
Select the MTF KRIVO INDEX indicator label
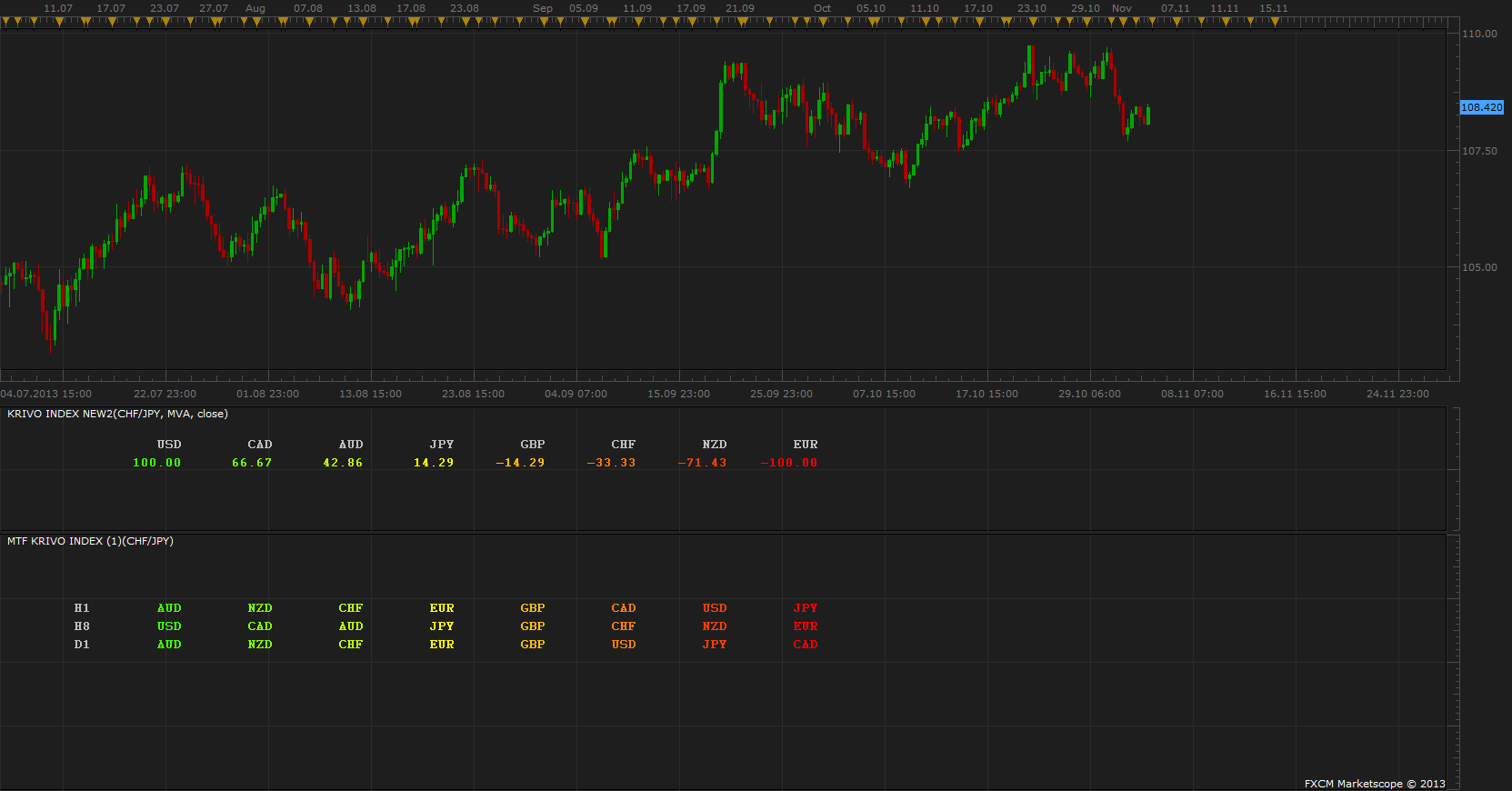point(90,541)
